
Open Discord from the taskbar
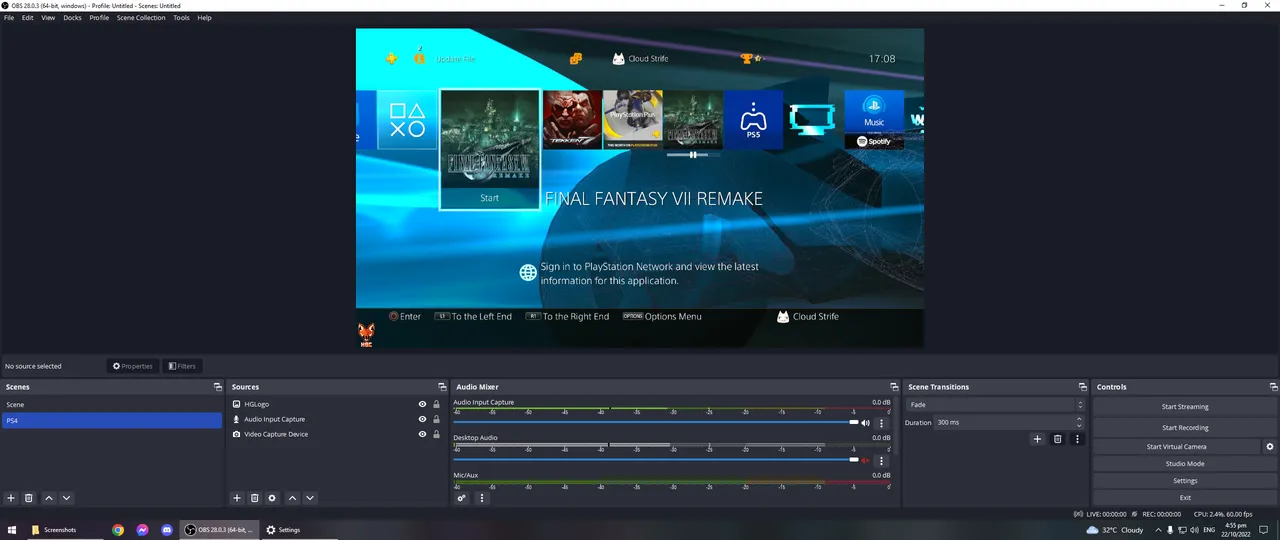(167, 530)
